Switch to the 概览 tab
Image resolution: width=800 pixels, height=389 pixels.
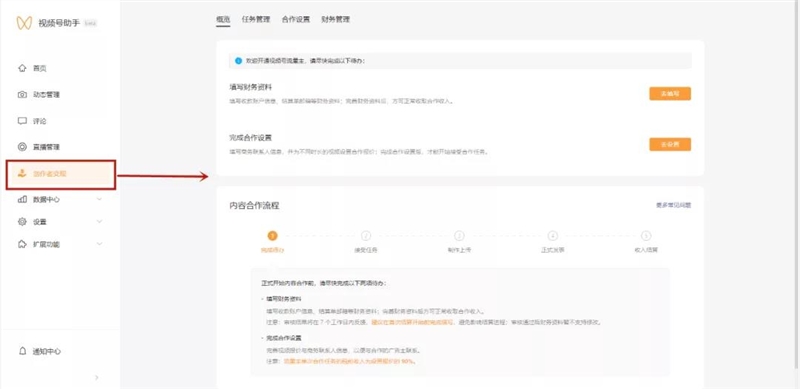223,19
